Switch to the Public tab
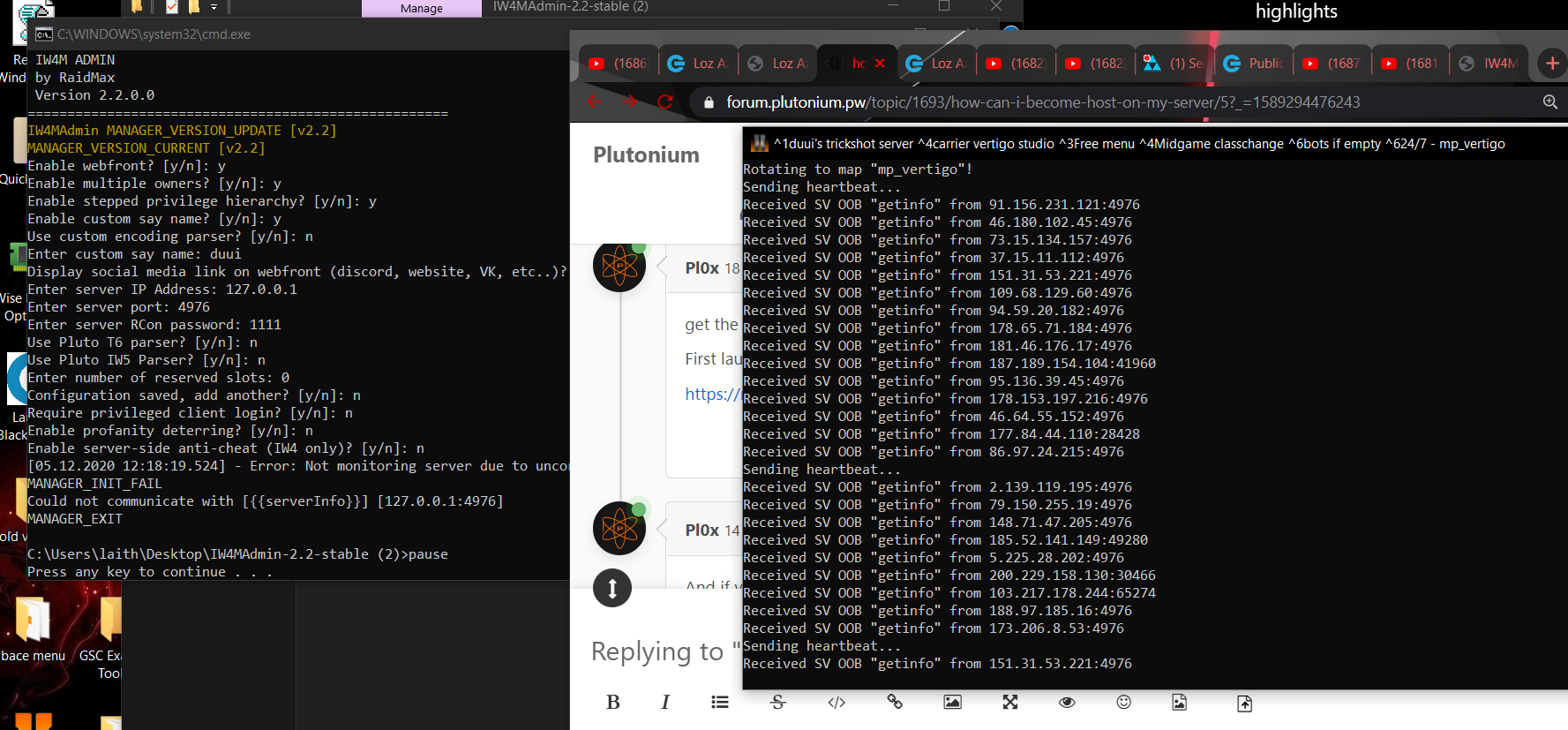The image size is (1568, 730). [1254, 63]
